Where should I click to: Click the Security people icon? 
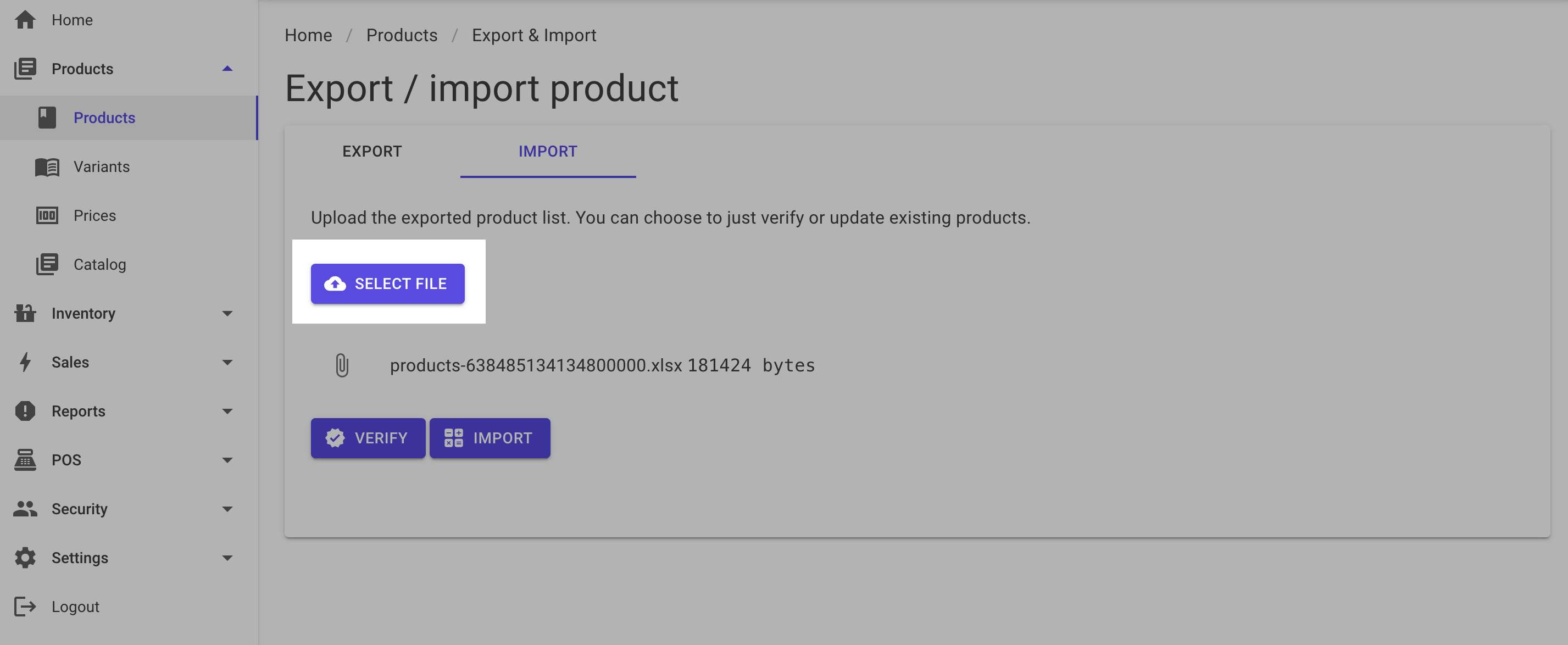point(25,509)
